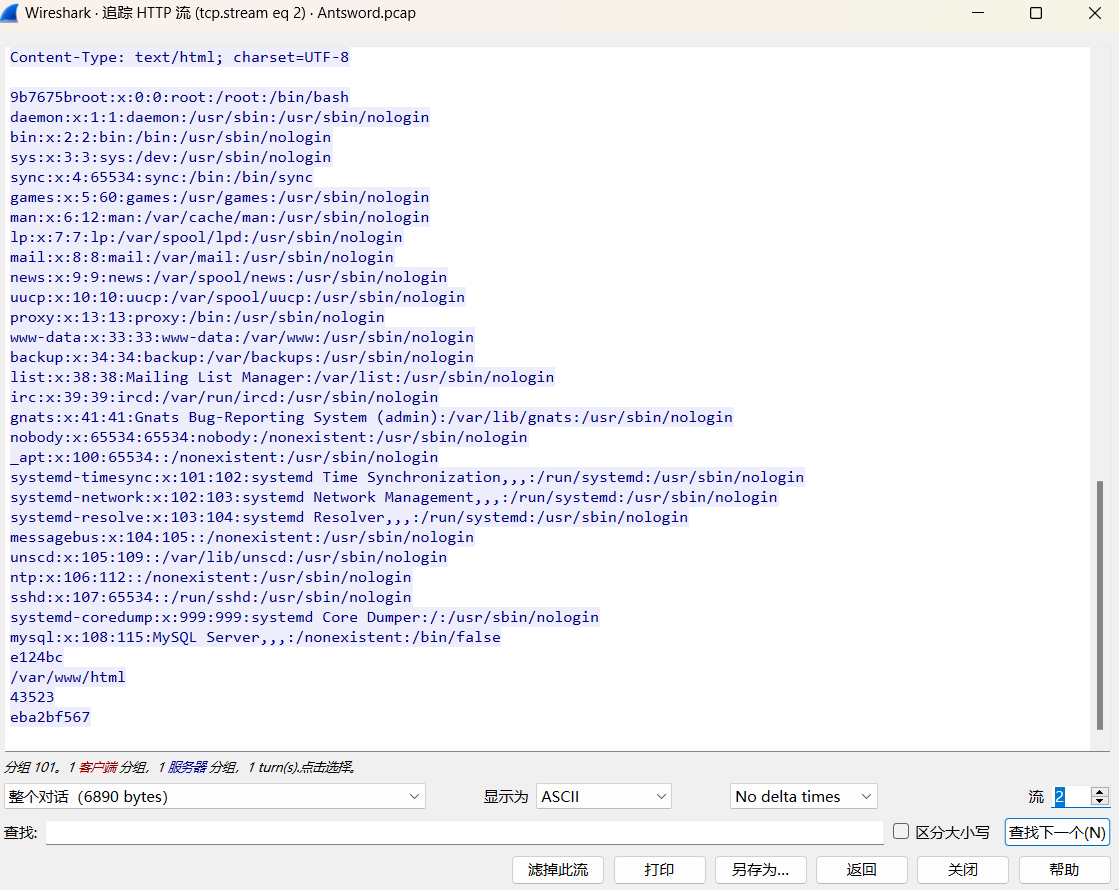The image size is (1119, 890).
Task: Decrease the stream number with down arrow
Action: click(x=1100, y=801)
